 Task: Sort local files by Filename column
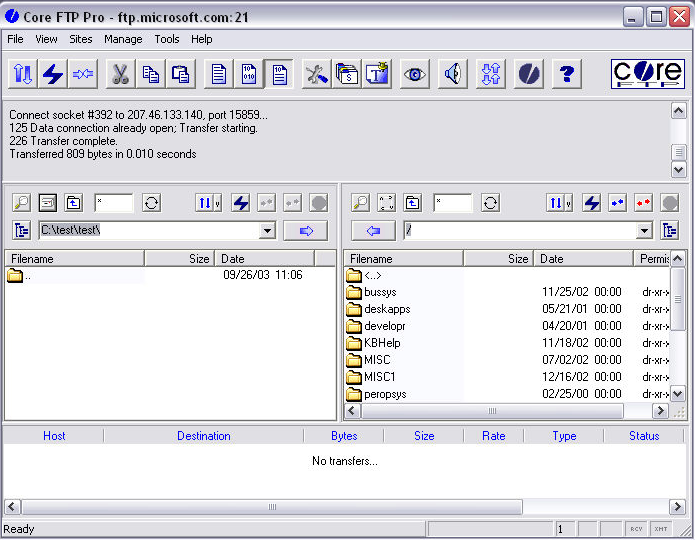click(74, 258)
